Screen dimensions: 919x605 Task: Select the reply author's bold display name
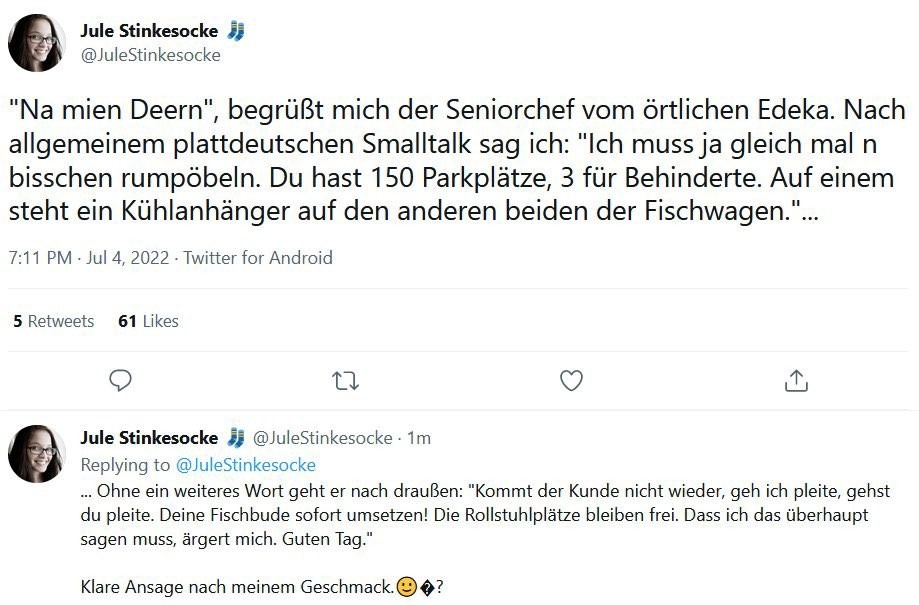pyautogui.click(x=149, y=438)
